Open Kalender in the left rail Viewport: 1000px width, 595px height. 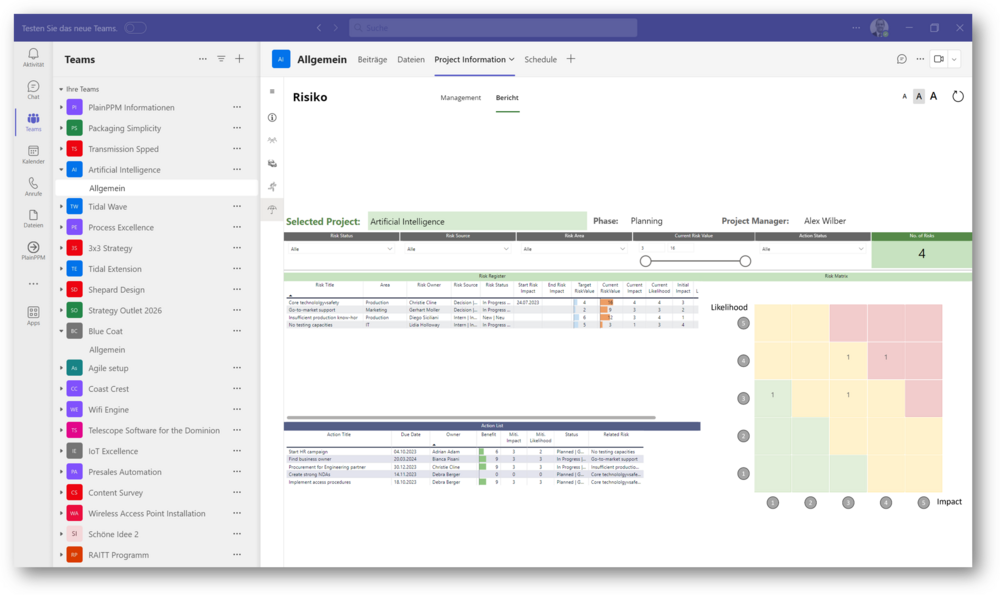33,153
